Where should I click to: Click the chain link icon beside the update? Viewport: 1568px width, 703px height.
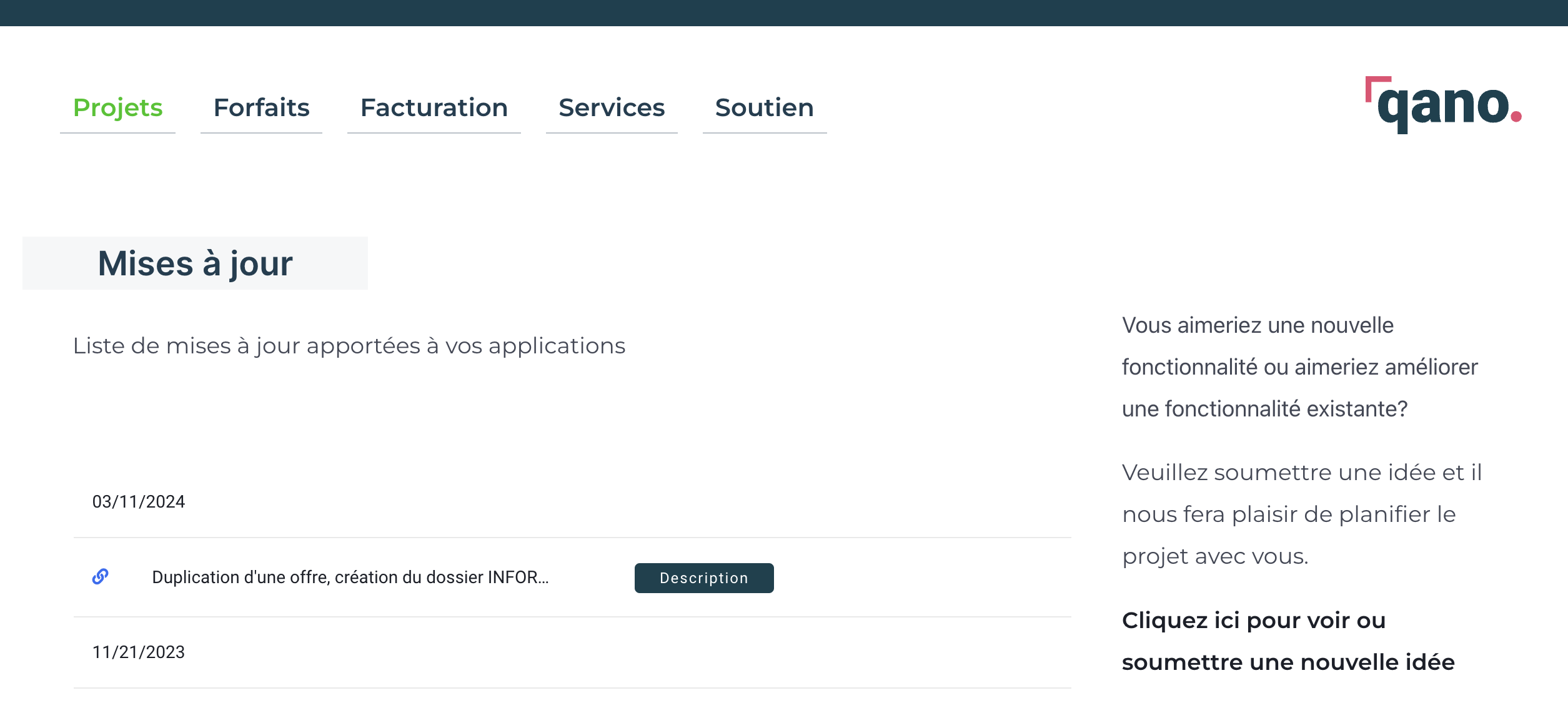click(100, 576)
